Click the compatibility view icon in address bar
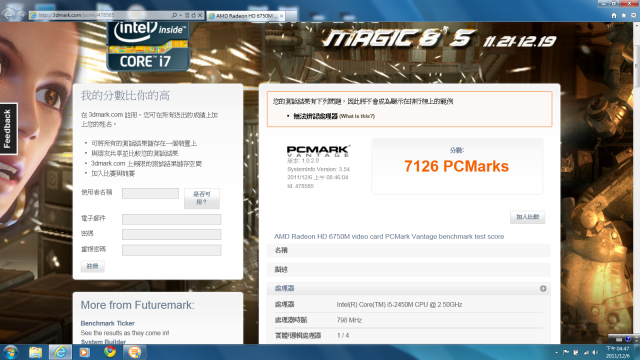Image resolution: width=640 pixels, height=360 pixels. click(187, 15)
